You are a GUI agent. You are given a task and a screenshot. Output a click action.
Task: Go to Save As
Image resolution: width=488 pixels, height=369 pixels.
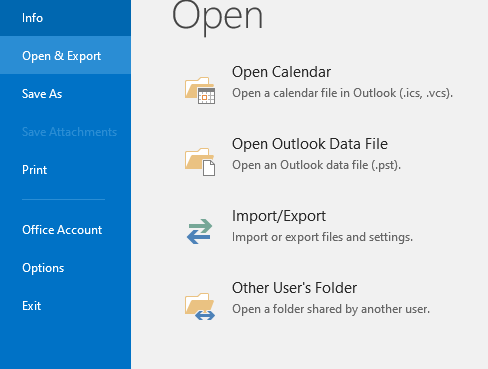coord(65,94)
